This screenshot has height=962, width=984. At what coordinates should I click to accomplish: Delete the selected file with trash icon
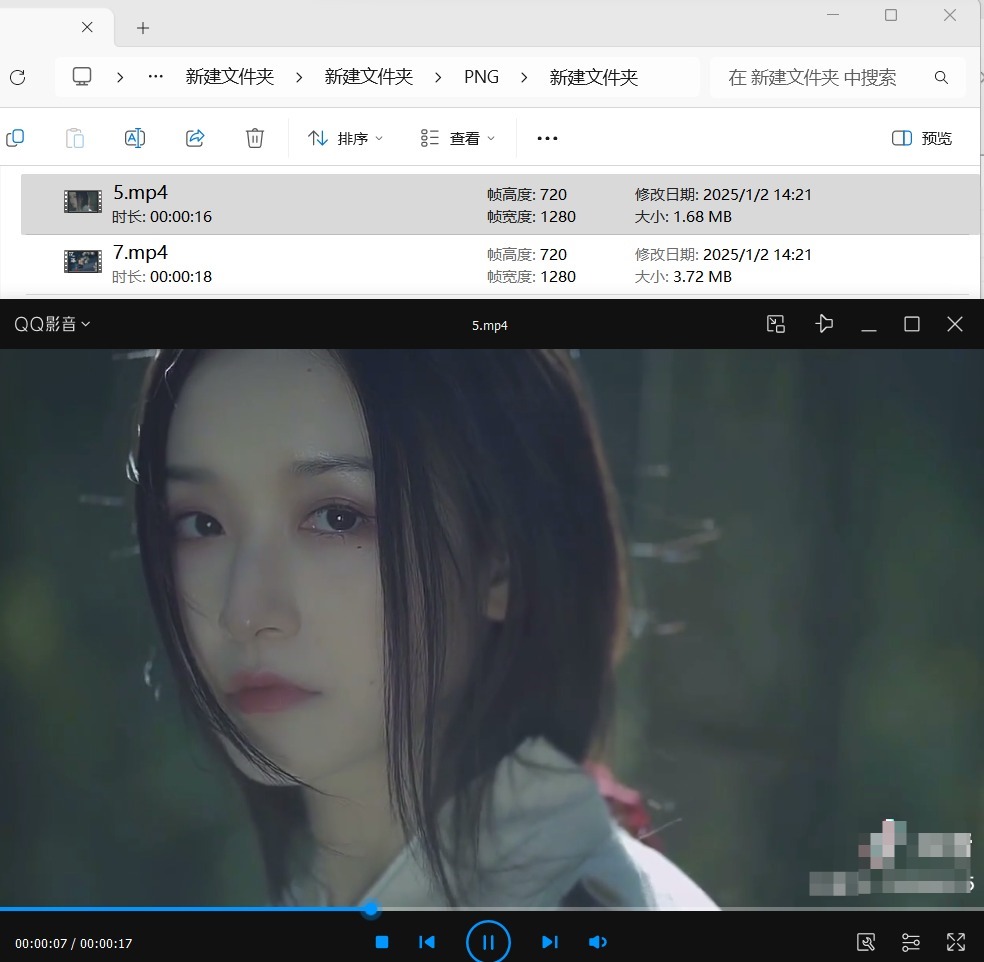pos(255,137)
